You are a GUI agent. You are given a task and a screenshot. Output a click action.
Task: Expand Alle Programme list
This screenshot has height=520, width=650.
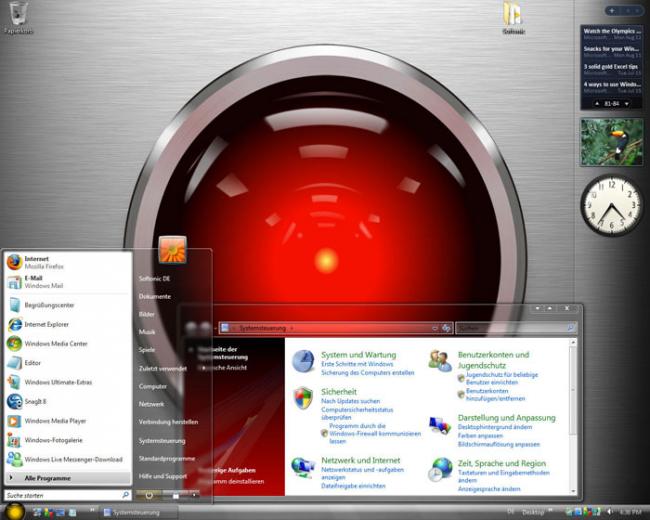tap(68, 478)
